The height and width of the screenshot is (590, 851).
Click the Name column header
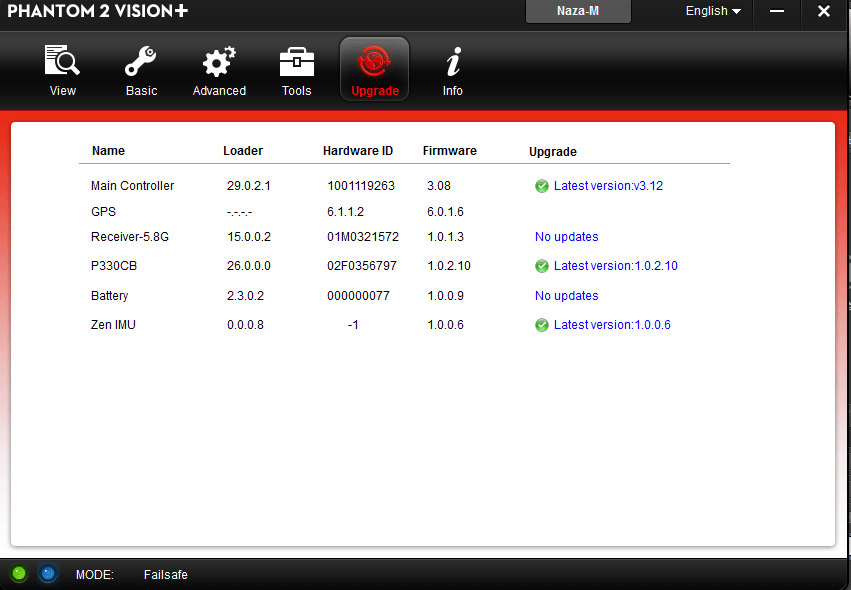[x=108, y=150]
